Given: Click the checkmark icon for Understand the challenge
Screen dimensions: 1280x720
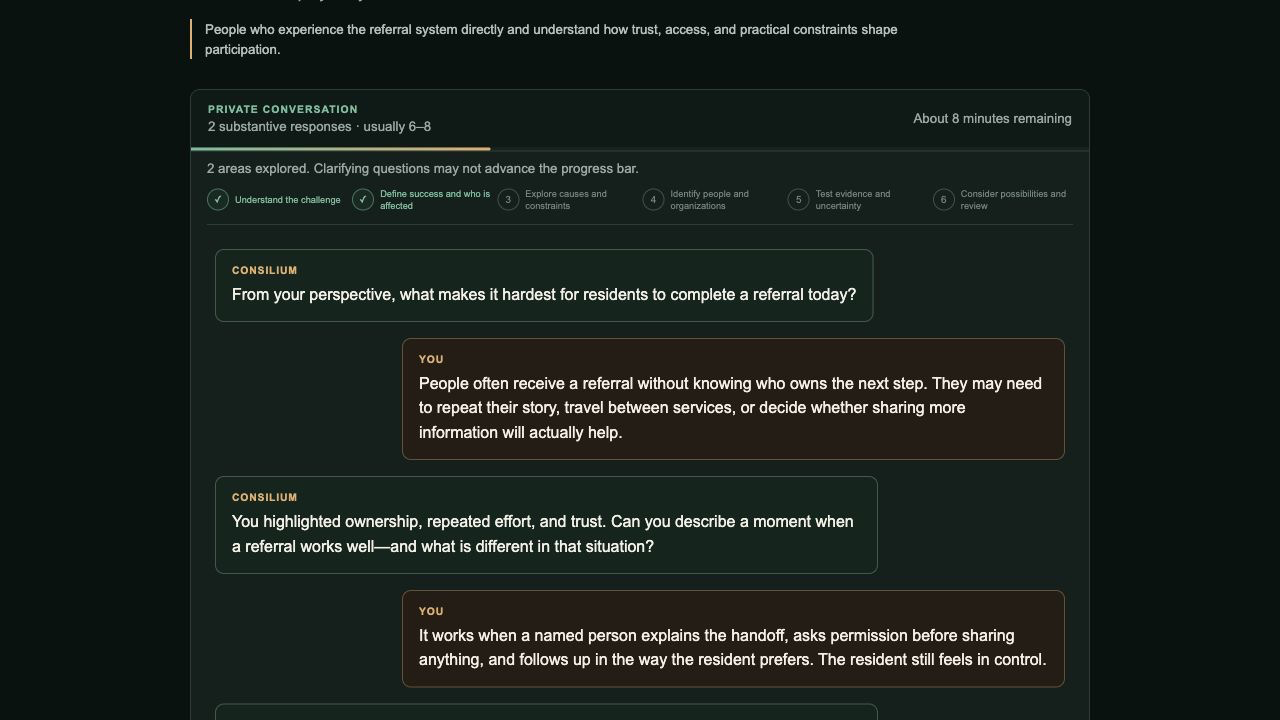Looking at the screenshot, I should coord(218,200).
